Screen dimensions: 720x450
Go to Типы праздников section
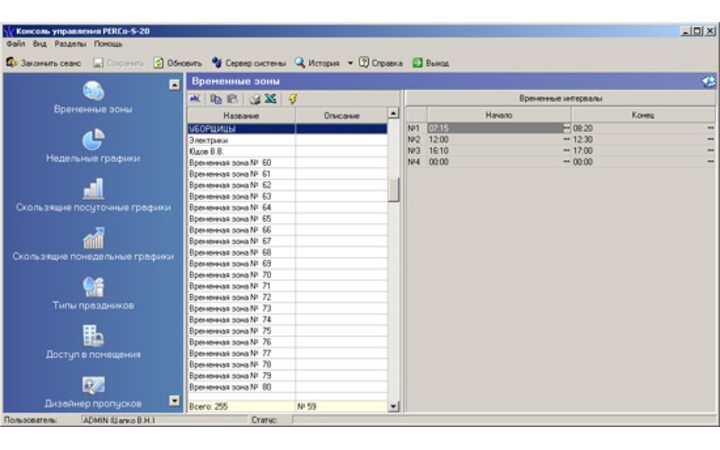[92, 287]
